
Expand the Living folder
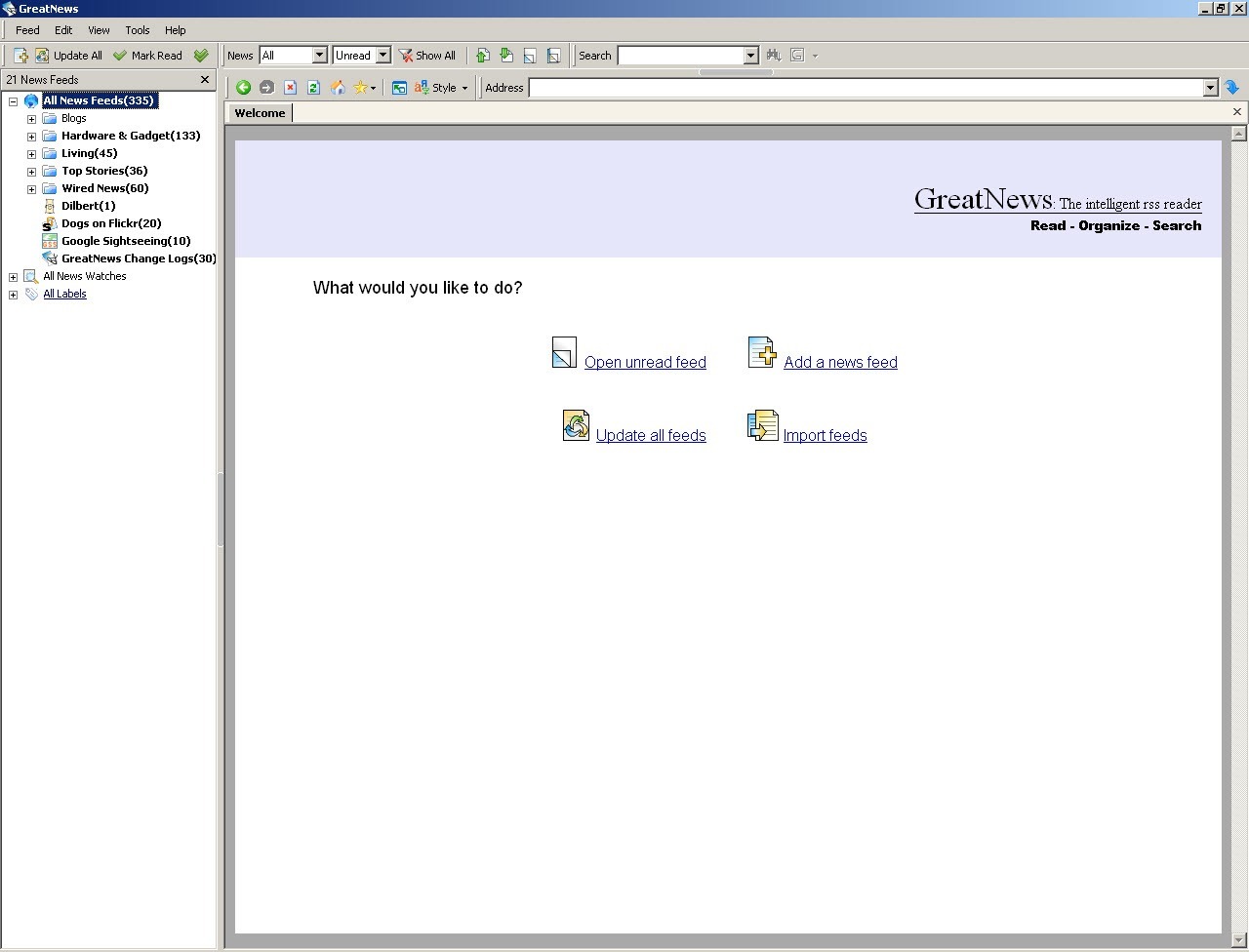[31, 154]
